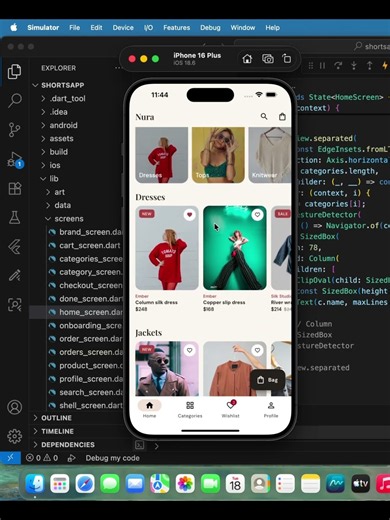The height and width of the screenshot is (520, 390).
Task: Switch to the Categories tab in app
Action: pyautogui.click(x=190, y=409)
